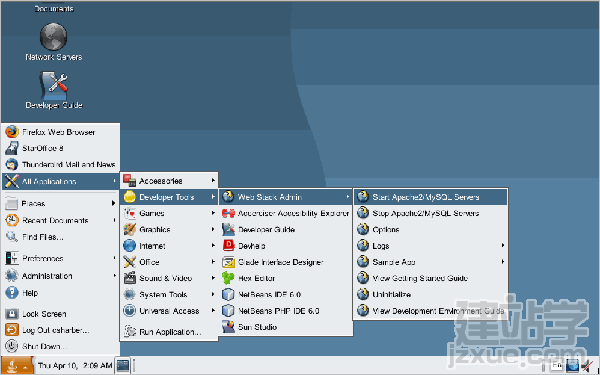Viewport: 600px width, 375px height.
Task: Select Start Apache2/MySQL Servers
Action: pos(430,197)
